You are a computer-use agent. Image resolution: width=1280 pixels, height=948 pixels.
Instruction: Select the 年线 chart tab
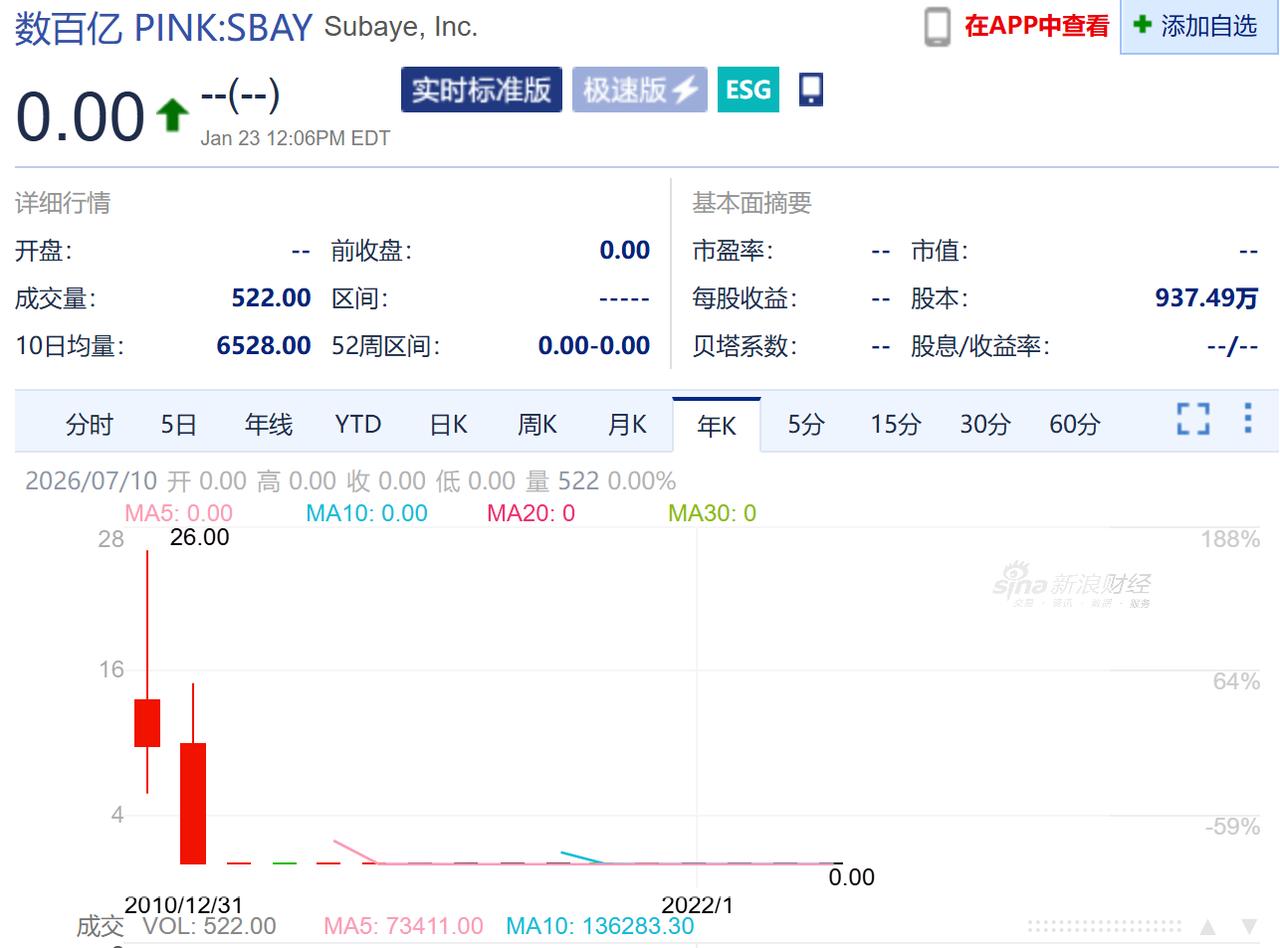click(x=269, y=424)
